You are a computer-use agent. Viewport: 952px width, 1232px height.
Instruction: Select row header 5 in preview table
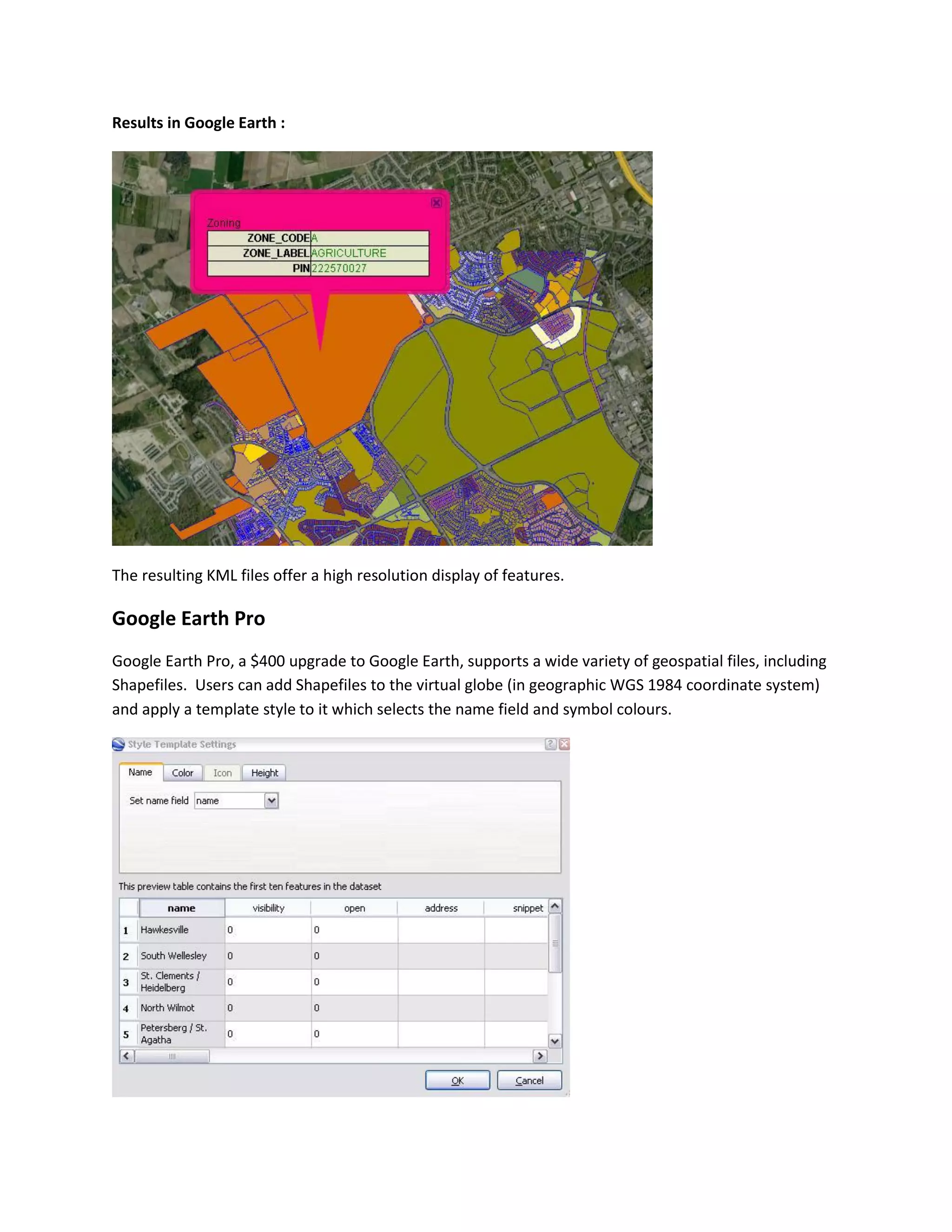pyautogui.click(x=129, y=1034)
